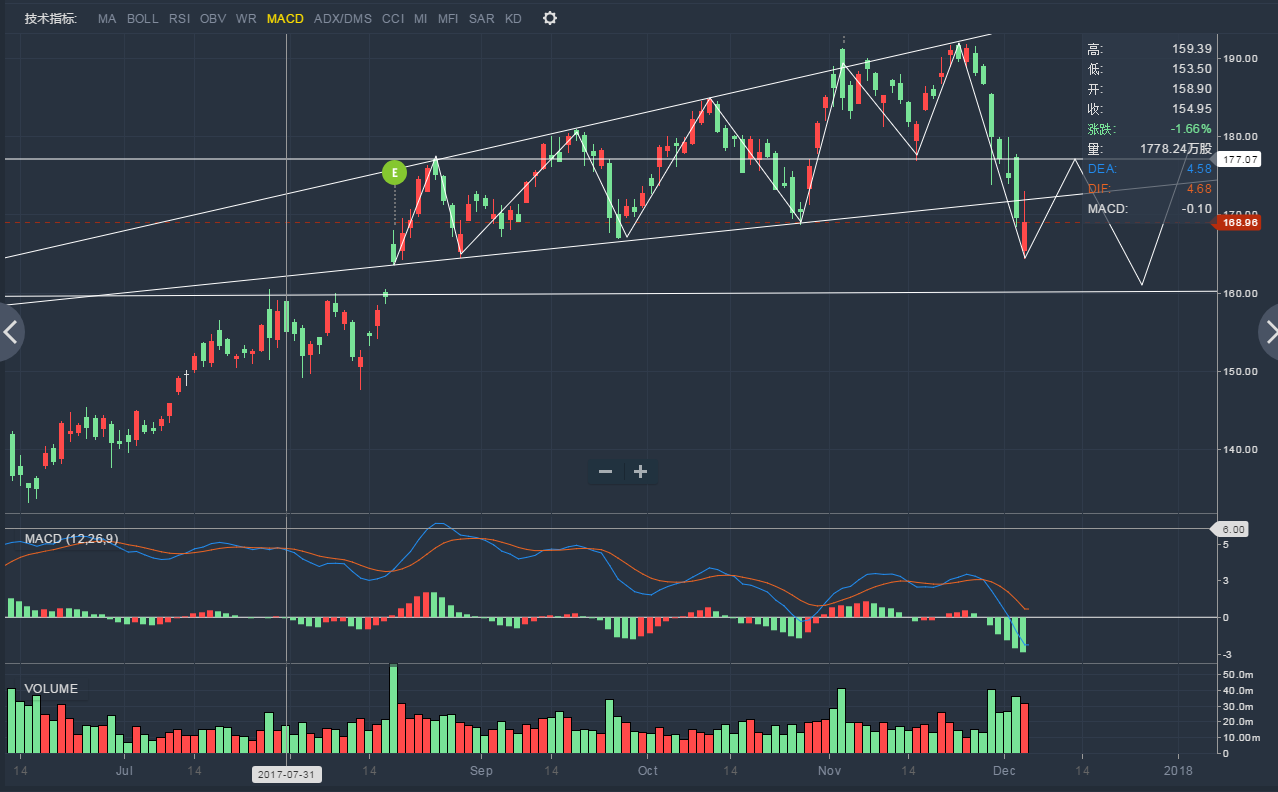Screen dimensions: 1278x792
Task: Select the MA indicator
Action: pyautogui.click(x=107, y=19)
